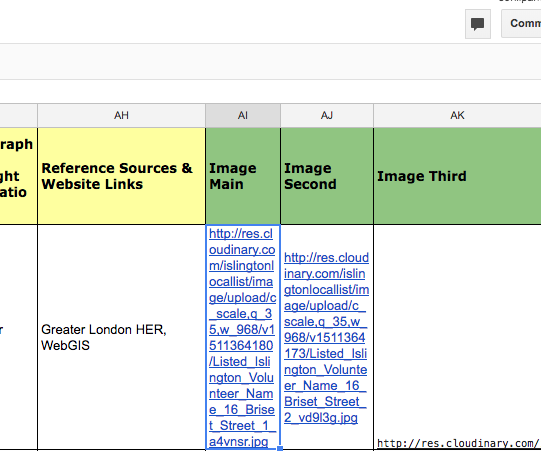Open the Briset_Street_2 cloudinary link
The image size is (541, 451).
pyautogui.click(x=326, y=337)
